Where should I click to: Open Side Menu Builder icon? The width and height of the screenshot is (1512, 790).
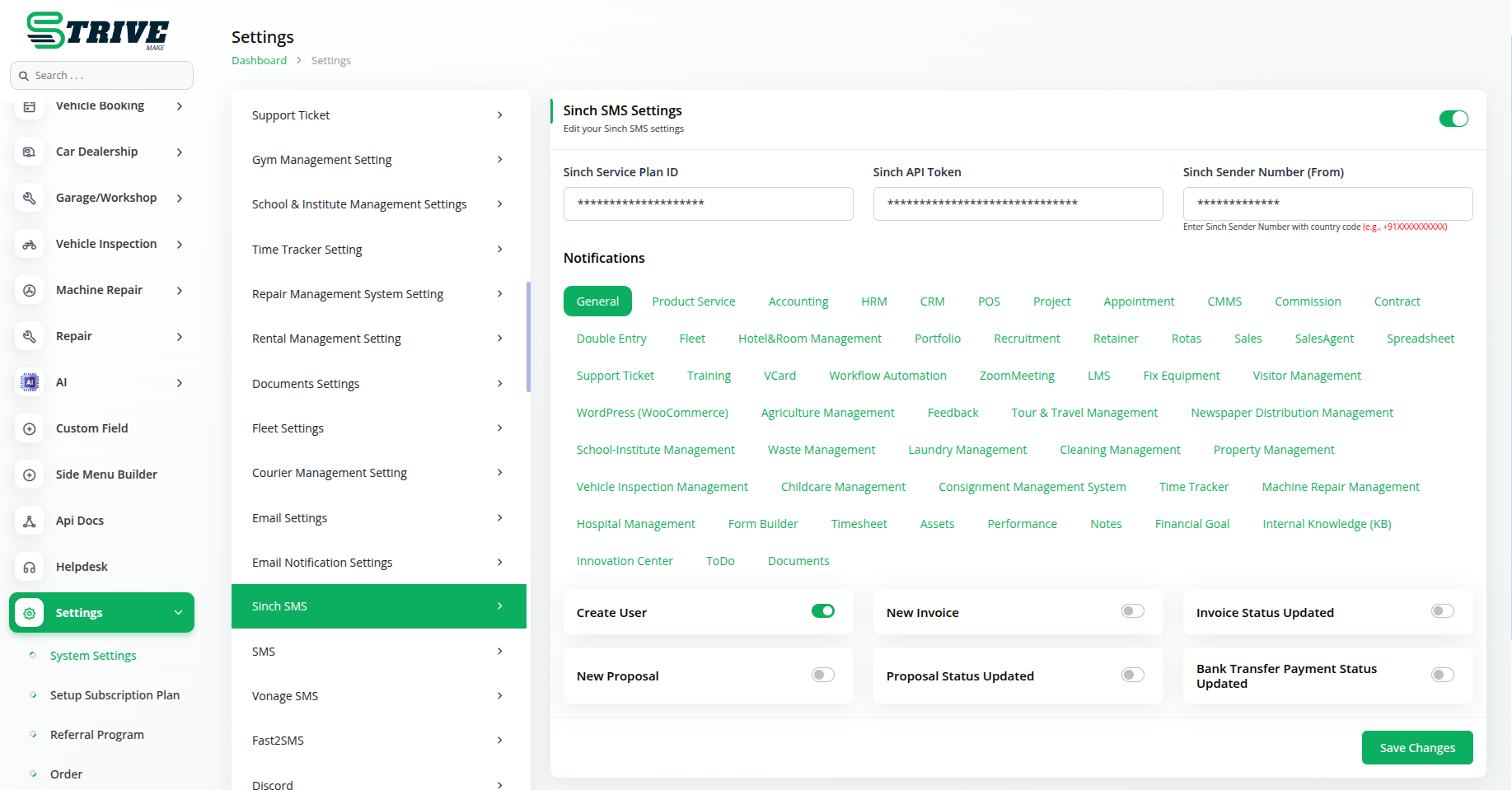pyautogui.click(x=30, y=474)
